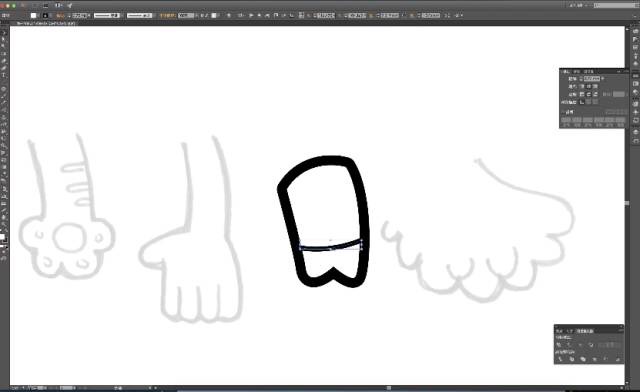Select the Type tool in the left toolbar
This screenshot has width=640, height=392.
coord(3,75)
